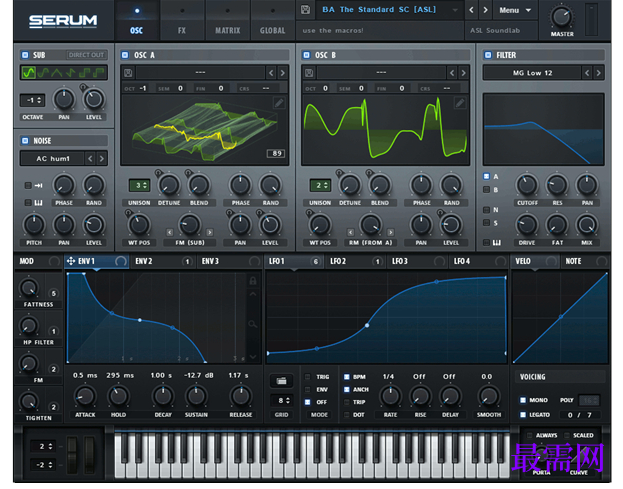Screen dimensions: 623x489
Task: Switch to the MATRIX tab
Action: click(x=228, y=21)
